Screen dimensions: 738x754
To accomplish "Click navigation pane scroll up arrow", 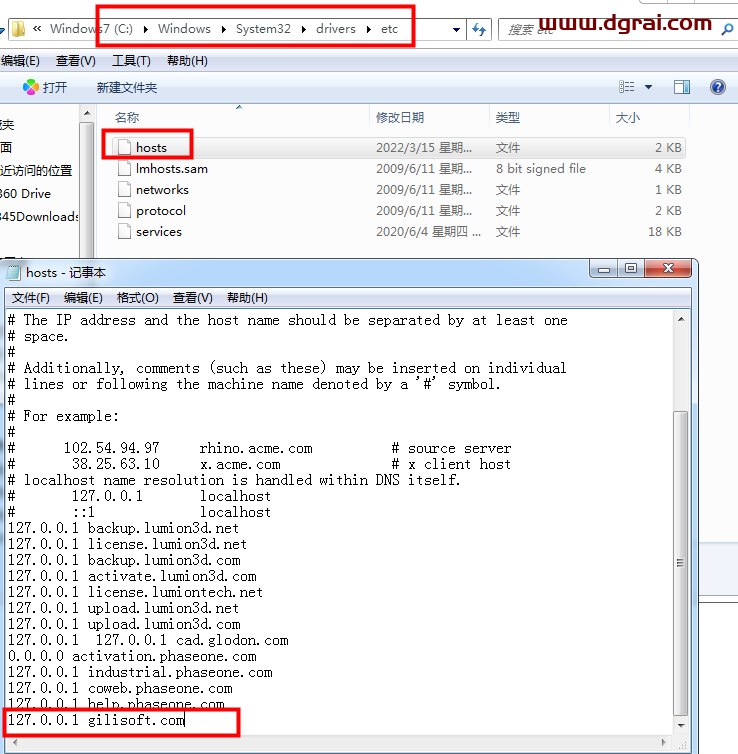I will [87, 114].
